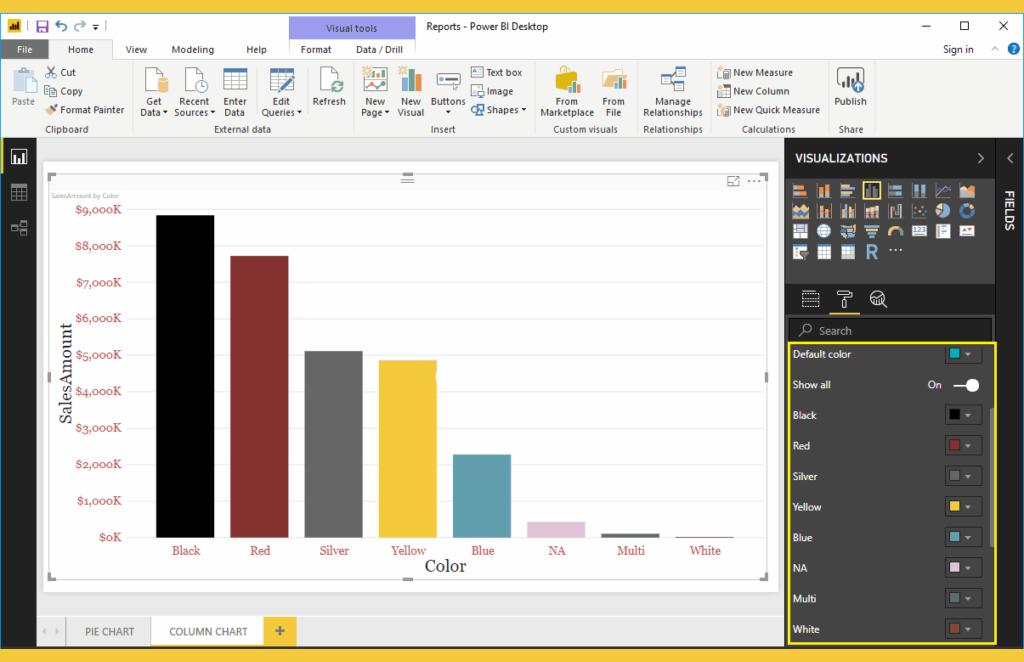Screen dimensions: 1024x662
Task: Open the Get Data dropdown
Action: pos(154,91)
